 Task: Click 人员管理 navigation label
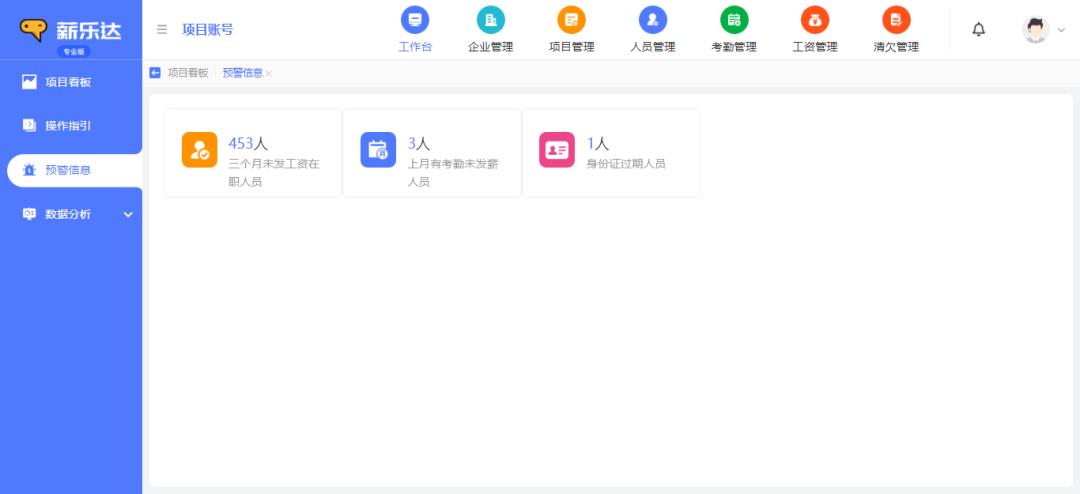(652, 47)
